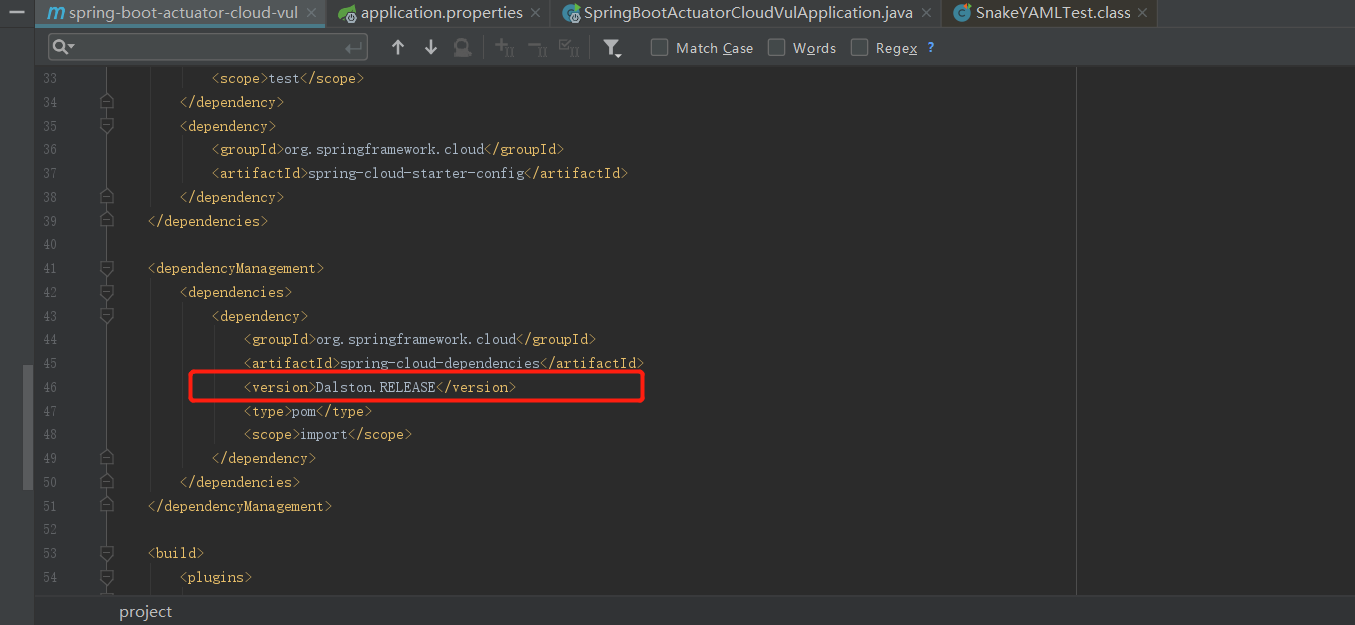The height and width of the screenshot is (625, 1355).
Task: Switch to spring-boot-actuator-cloud-vul tab
Action: 183,13
